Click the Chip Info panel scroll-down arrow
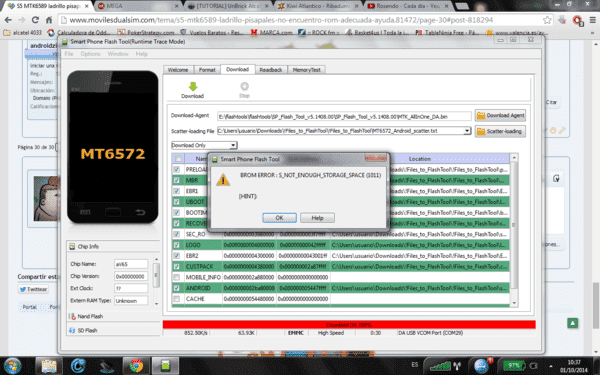Image resolution: width=600 pixels, height=375 pixels. coord(156,304)
